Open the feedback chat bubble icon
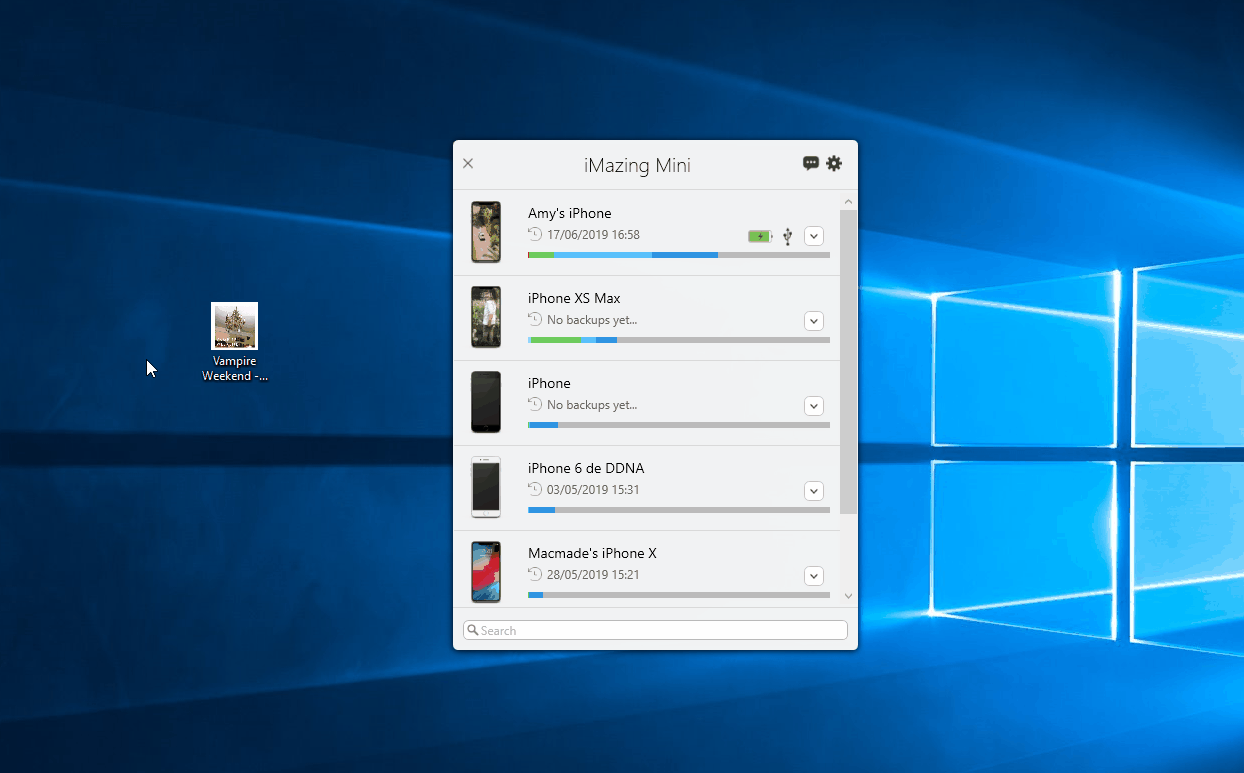 point(810,163)
